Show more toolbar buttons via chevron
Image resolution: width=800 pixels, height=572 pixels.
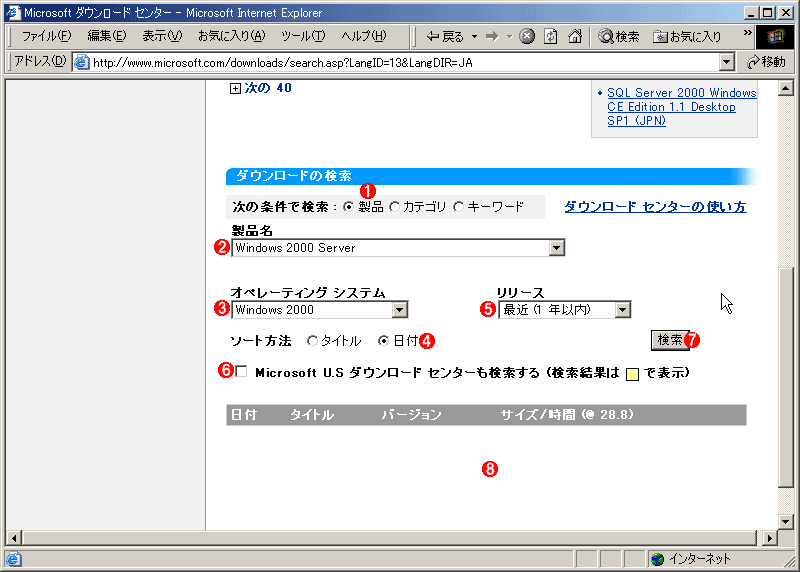pos(747,33)
